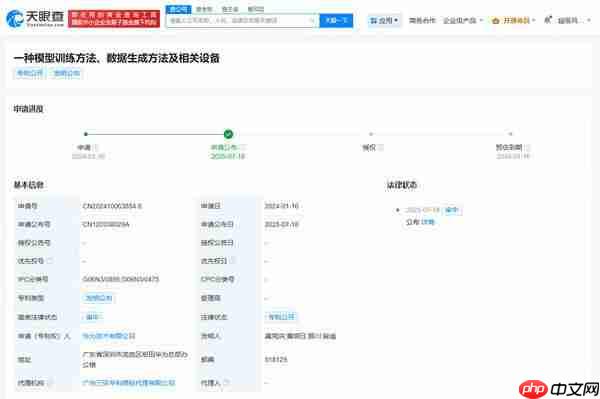Image resolution: width=600 pixels, height=399 pixels.
Task: Select the third search tab above the search box
Action: [x=230, y=9]
